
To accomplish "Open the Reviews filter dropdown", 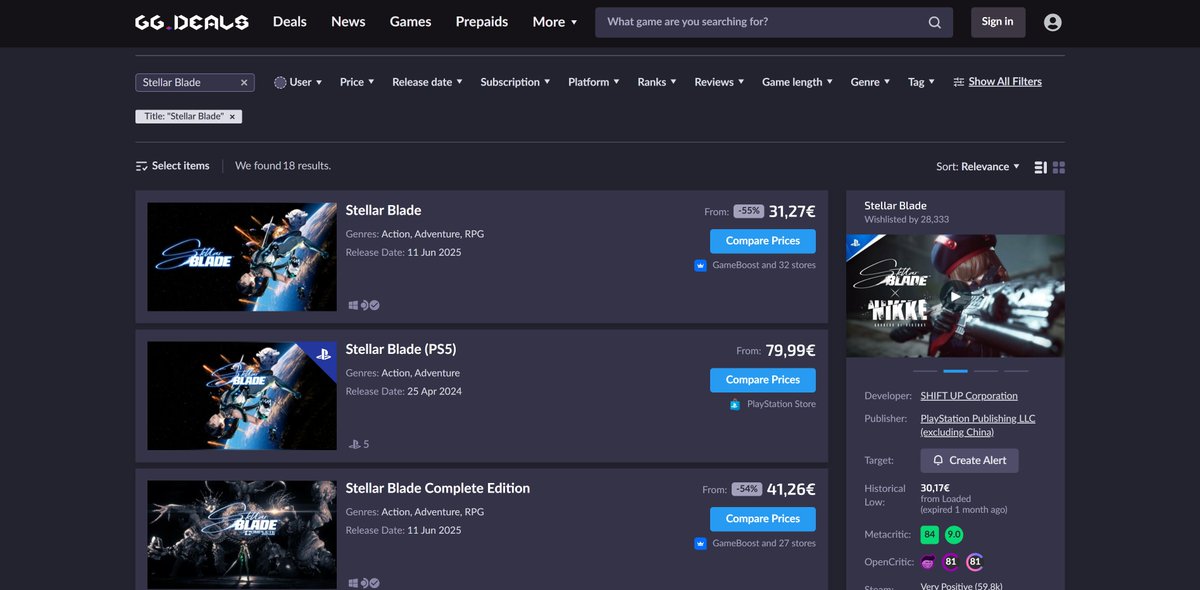I will [x=719, y=82].
